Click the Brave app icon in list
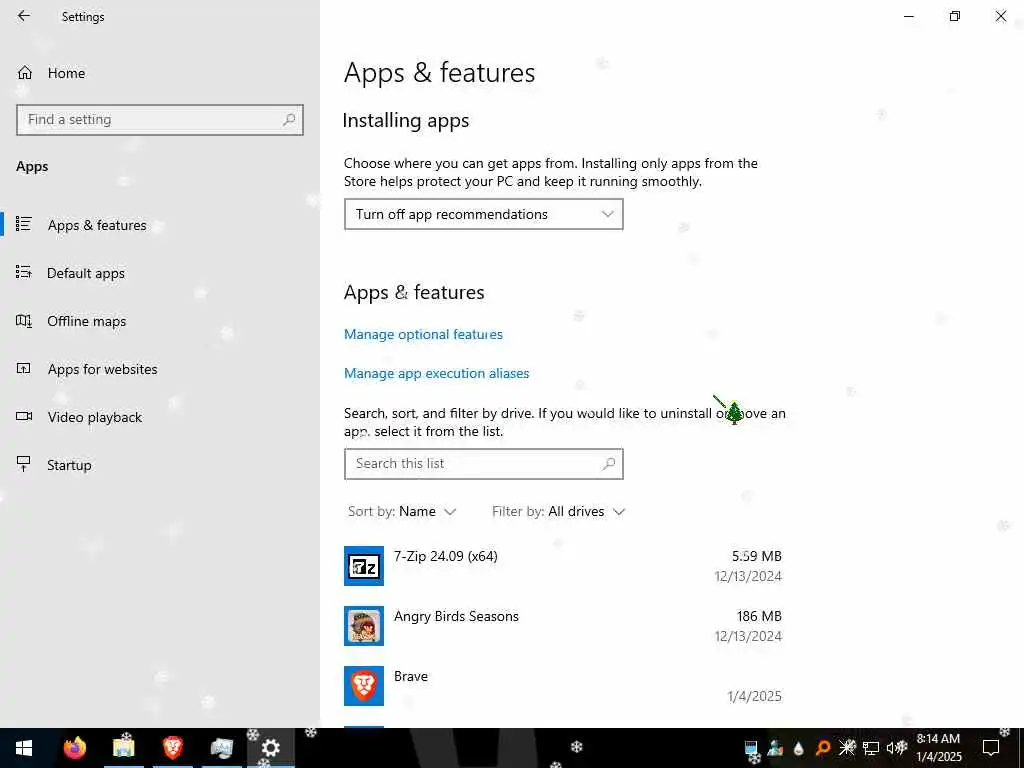The width and height of the screenshot is (1024, 768). click(364, 686)
